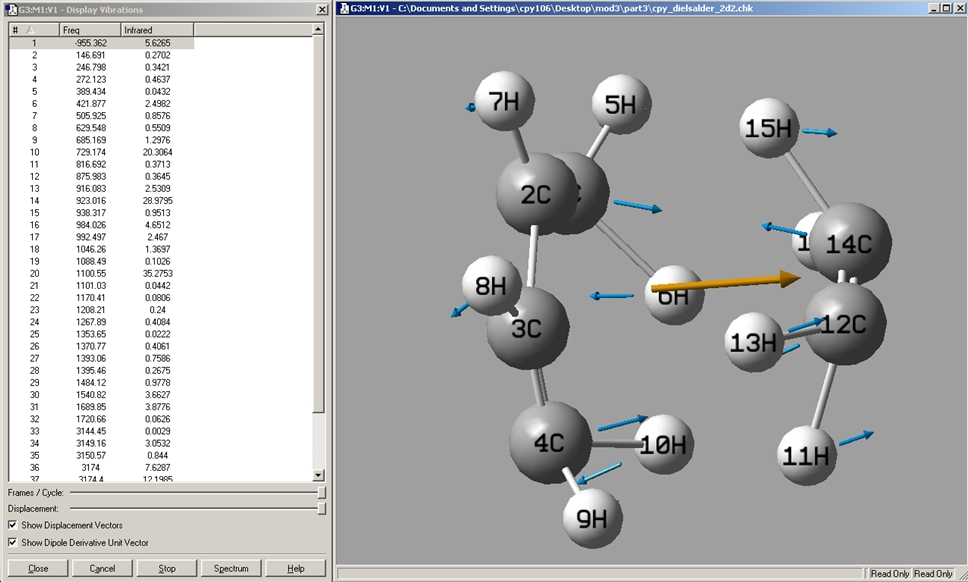This screenshot has height=582, width=968.
Task: Click the molecule window title bar icon
Action: (343, 8)
